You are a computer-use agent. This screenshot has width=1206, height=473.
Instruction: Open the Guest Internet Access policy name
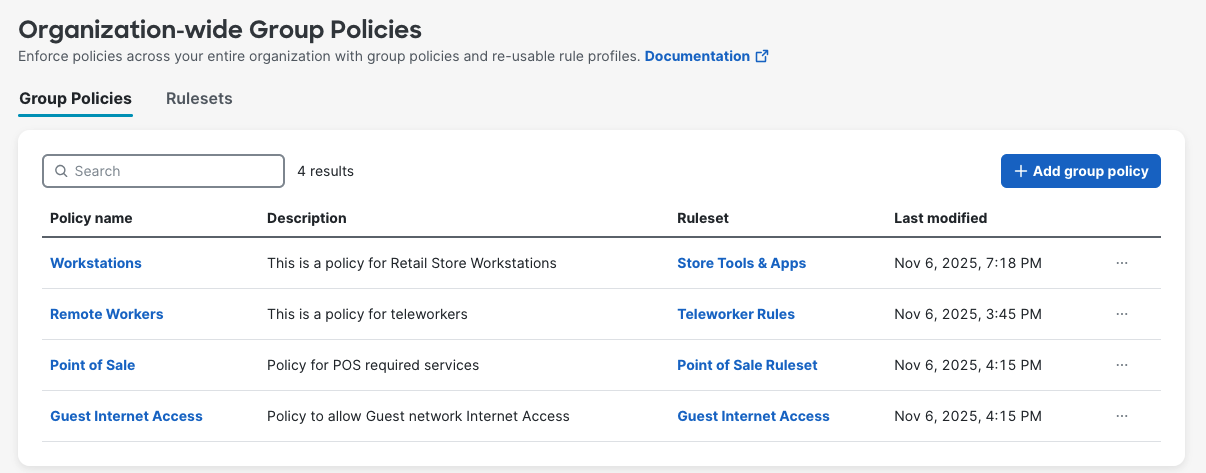tap(126, 416)
